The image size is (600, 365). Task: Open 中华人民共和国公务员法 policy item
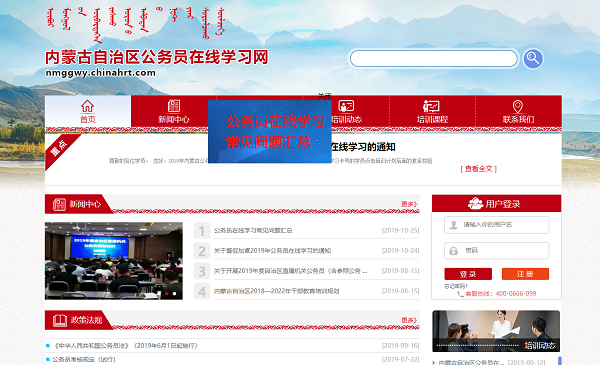click(x=125, y=345)
